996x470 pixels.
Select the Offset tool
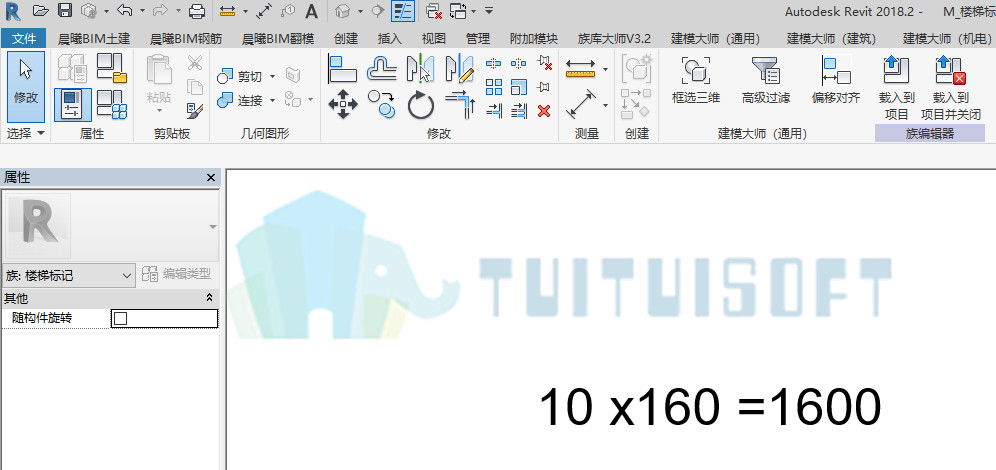[382, 69]
